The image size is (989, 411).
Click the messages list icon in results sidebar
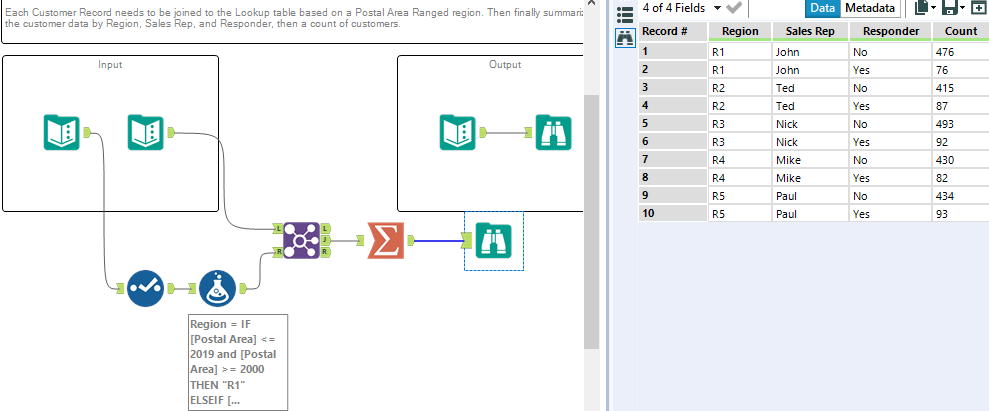(x=624, y=14)
